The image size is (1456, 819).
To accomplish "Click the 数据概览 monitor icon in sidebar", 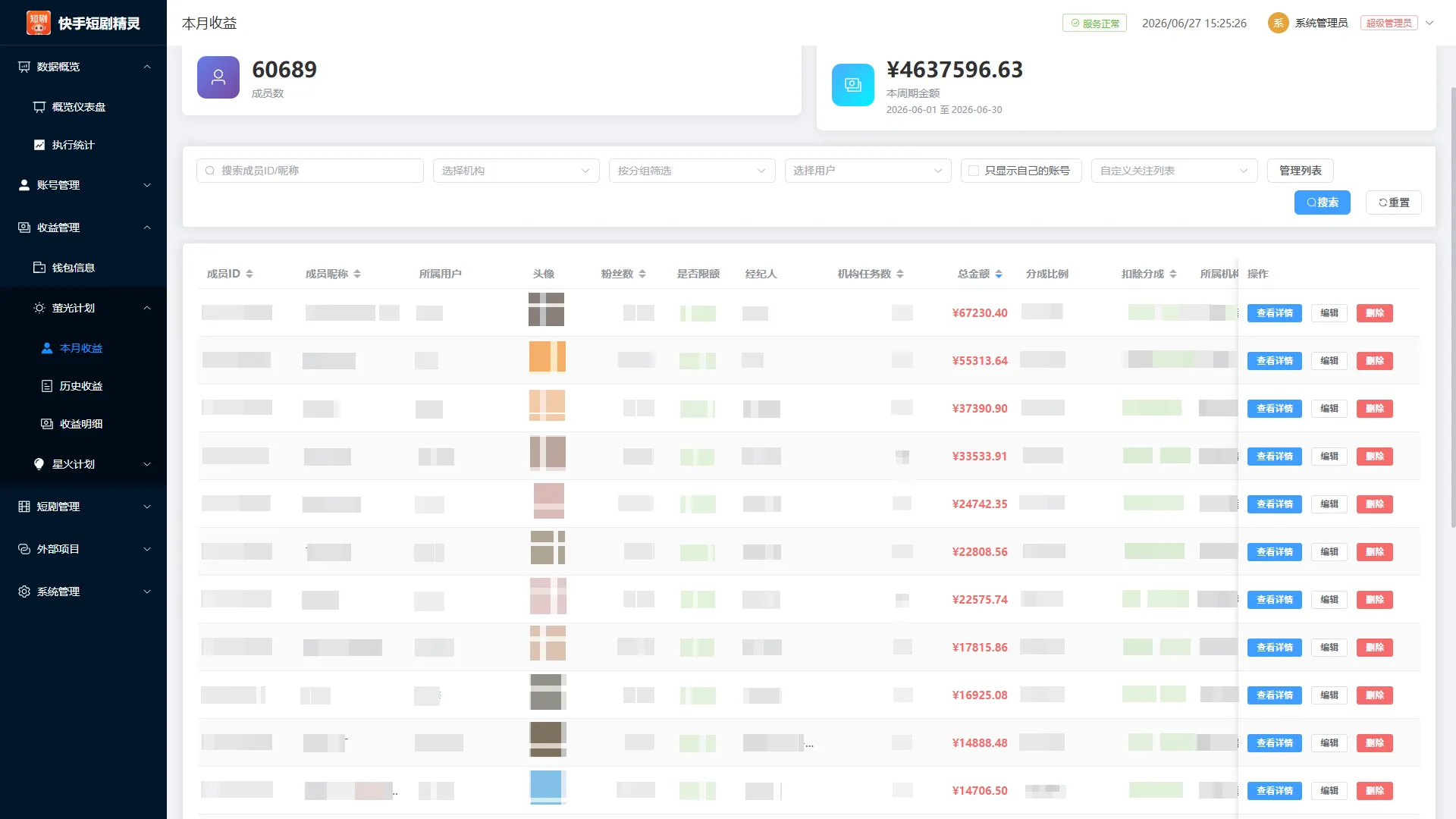I will (24, 67).
